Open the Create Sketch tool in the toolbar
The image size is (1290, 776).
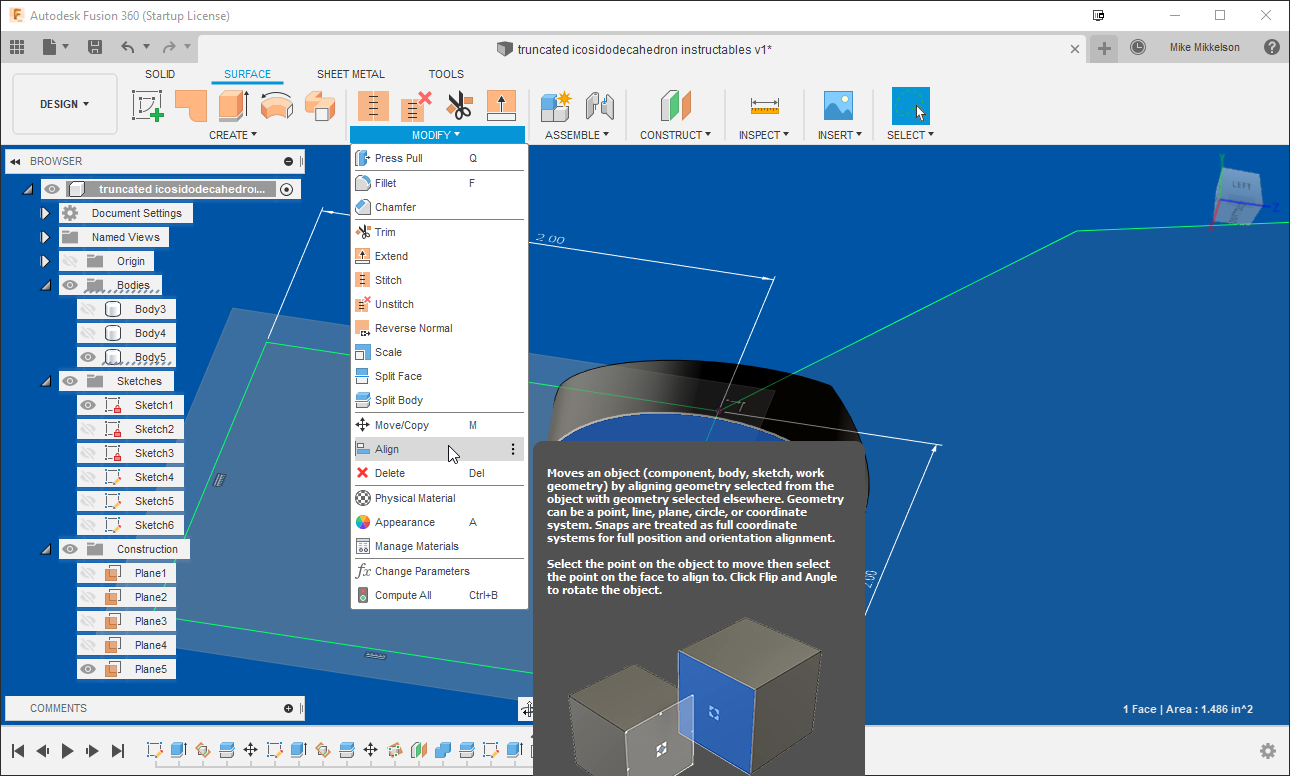point(148,105)
